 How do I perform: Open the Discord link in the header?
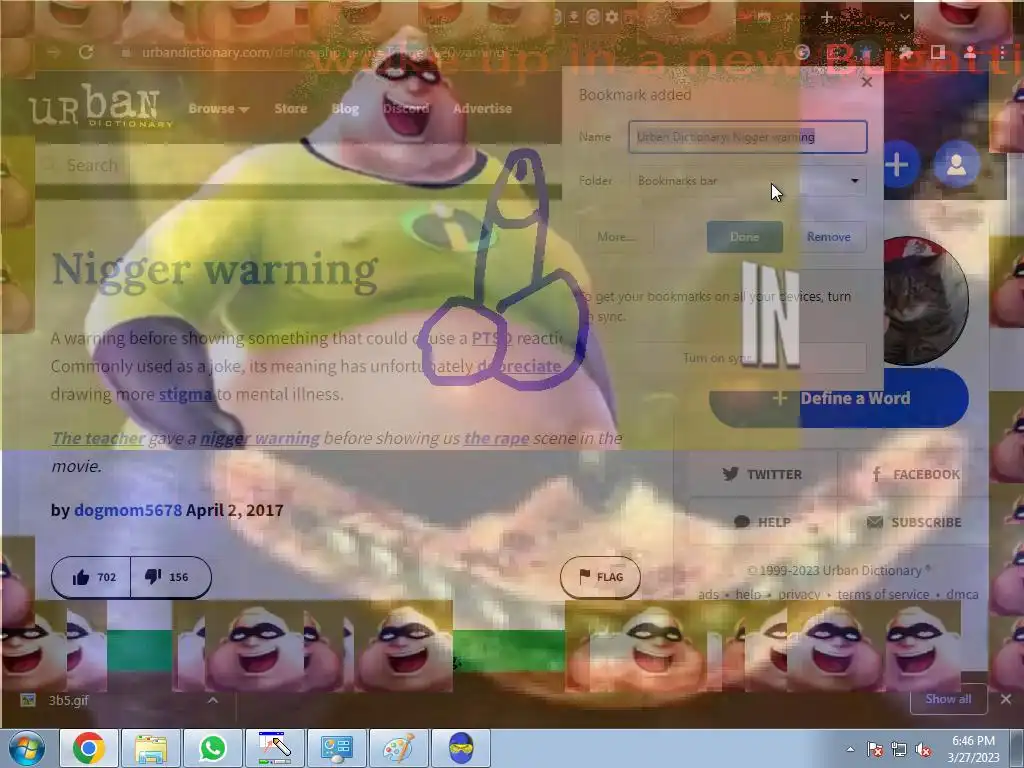pos(406,108)
